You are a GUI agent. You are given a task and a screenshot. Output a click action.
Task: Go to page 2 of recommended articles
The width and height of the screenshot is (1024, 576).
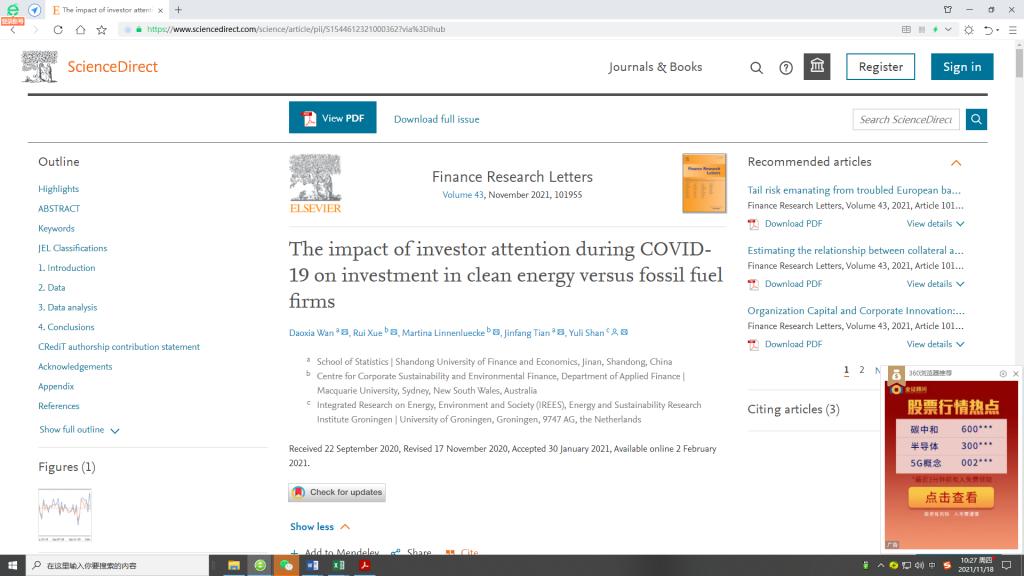click(861, 370)
